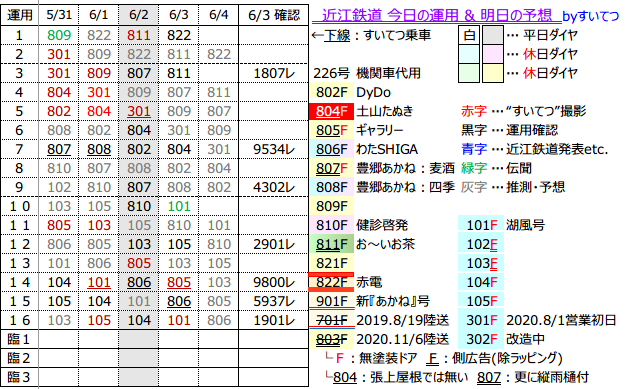625x389 pixels.
Task: Select the 6/4 column header
Action: pyautogui.click(x=218, y=15)
